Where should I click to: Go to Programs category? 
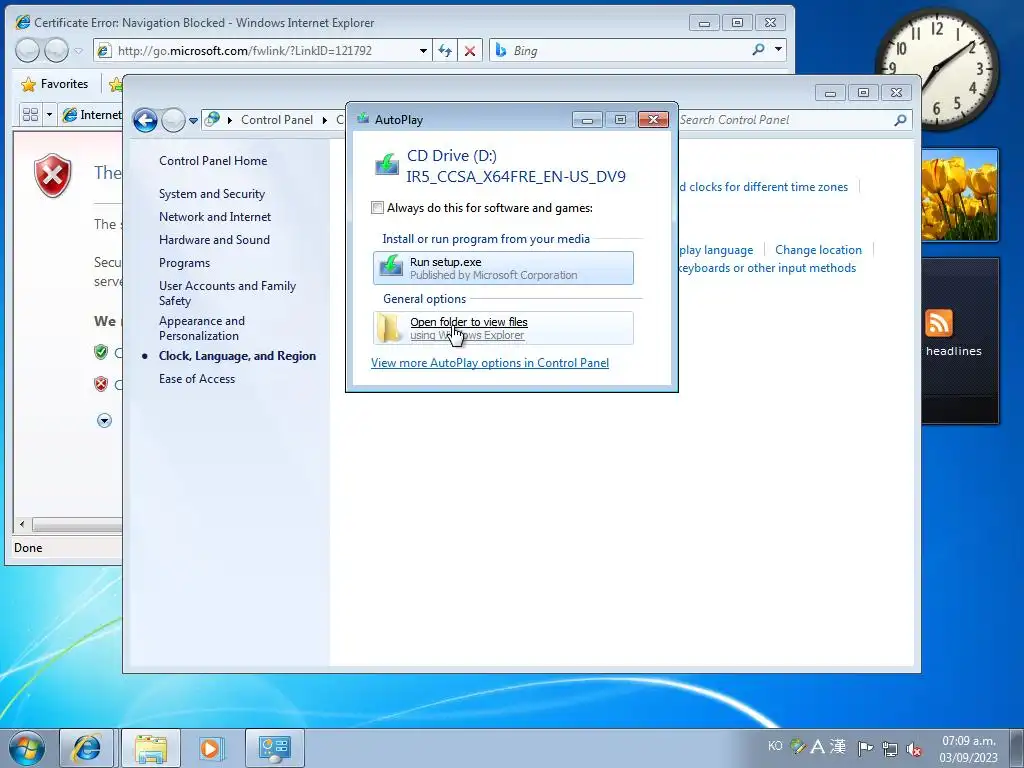pyautogui.click(x=184, y=263)
